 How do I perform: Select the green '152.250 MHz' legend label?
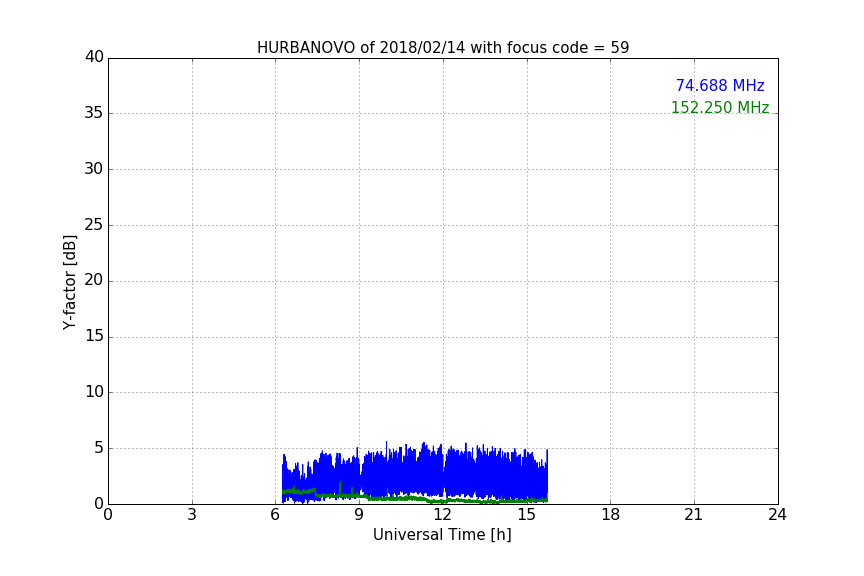[720, 107]
